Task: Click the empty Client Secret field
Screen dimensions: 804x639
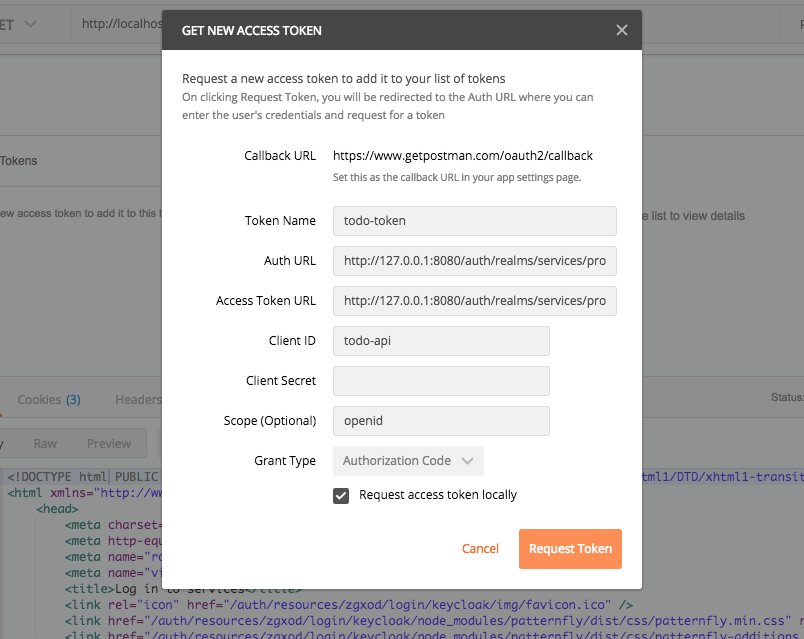Action: tap(440, 381)
